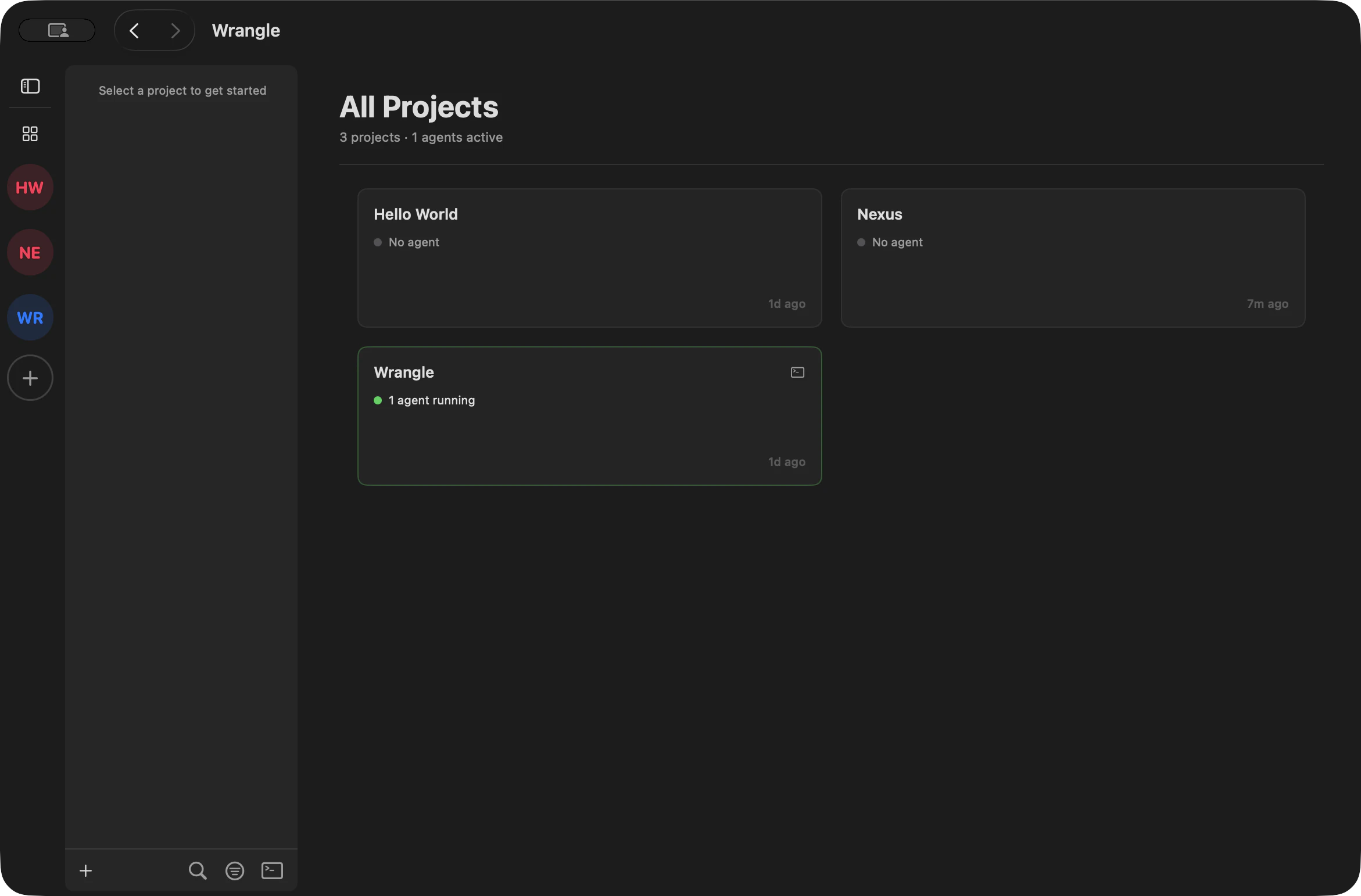
Task: Open the filter icon in bottom bar
Action: 235,870
